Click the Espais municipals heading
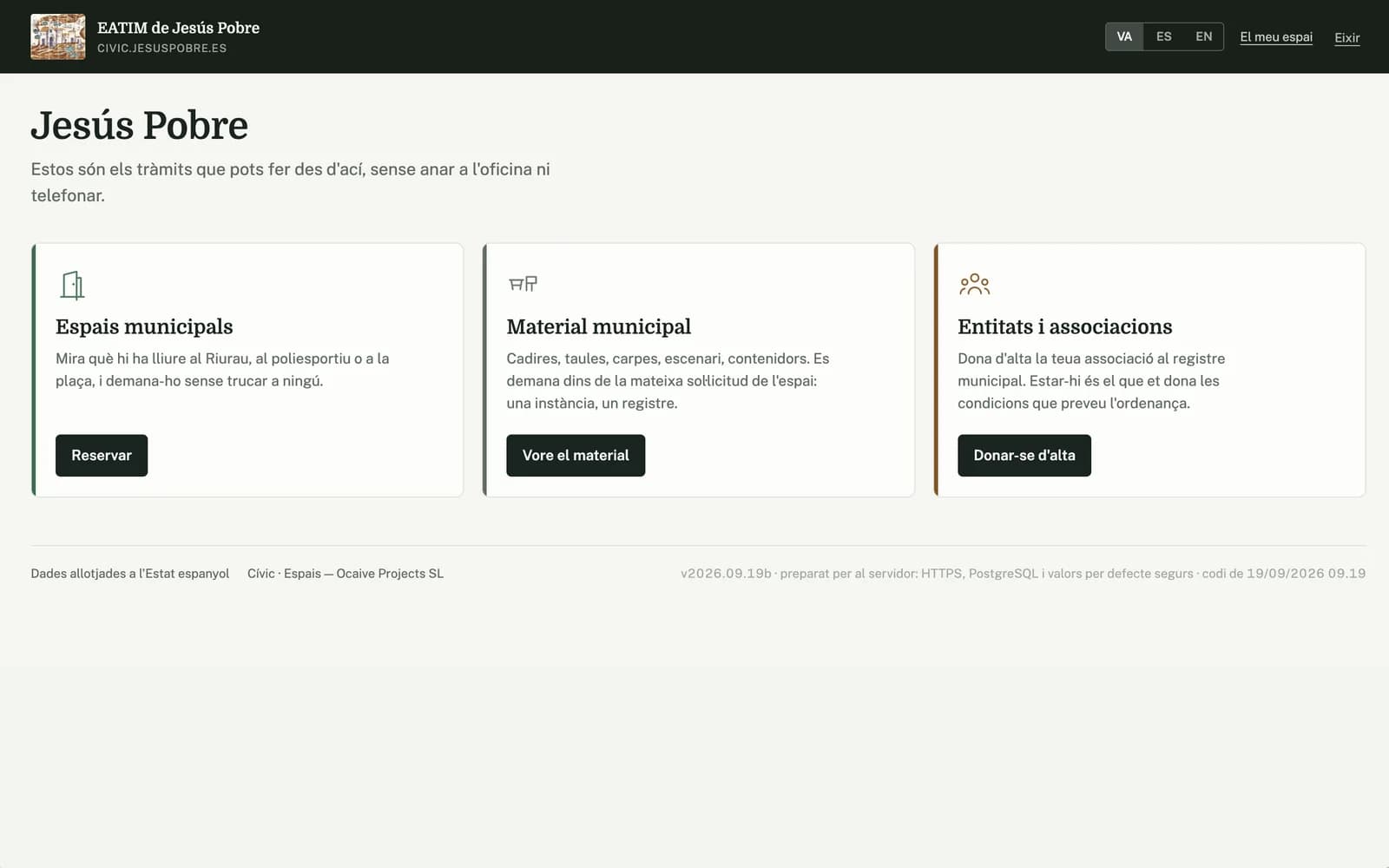This screenshot has height=868, width=1389. (x=144, y=326)
